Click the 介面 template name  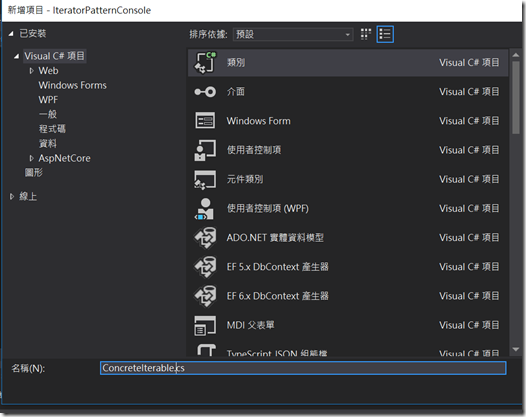point(236,92)
